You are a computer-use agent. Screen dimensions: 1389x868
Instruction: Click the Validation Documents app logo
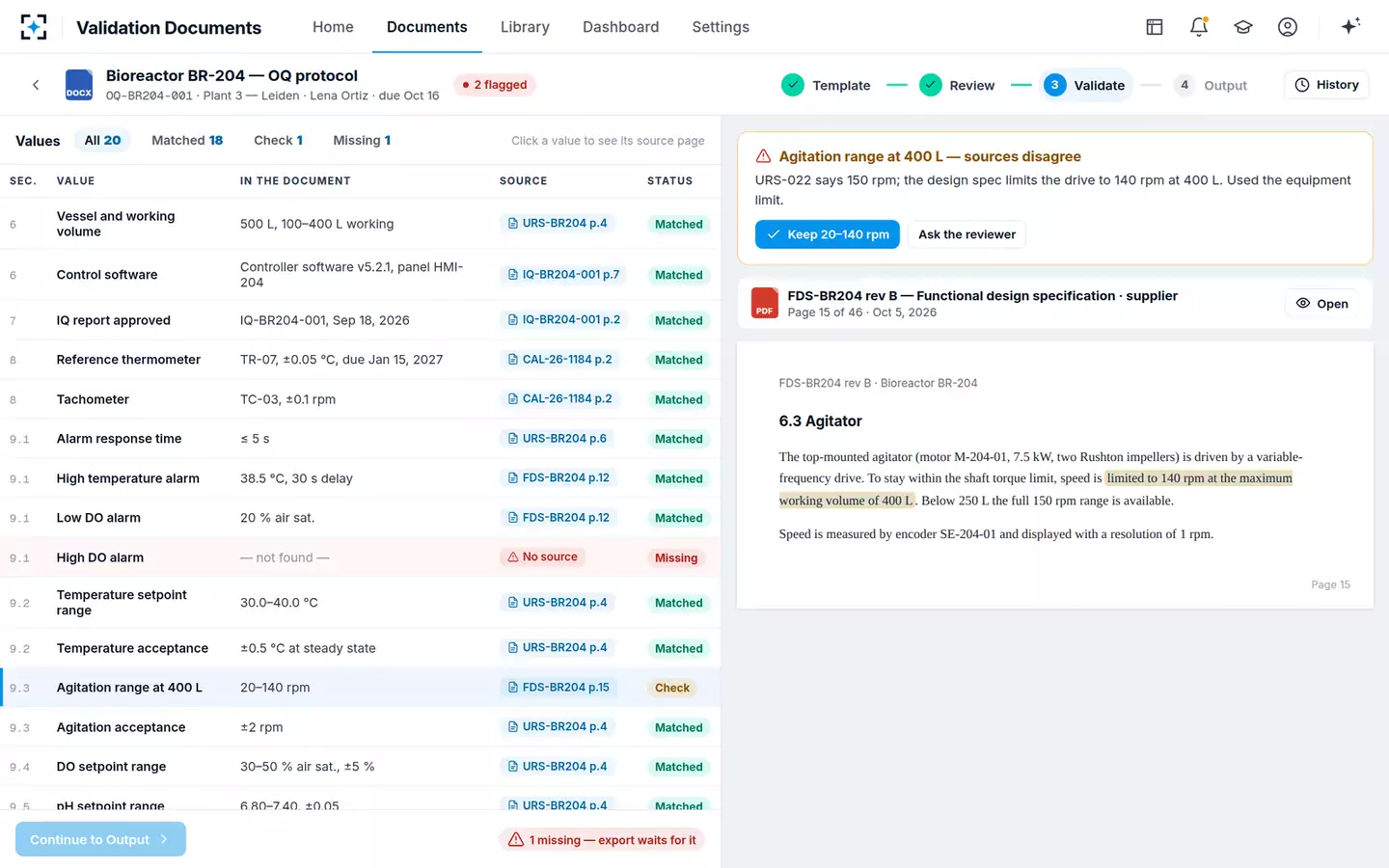[34, 27]
